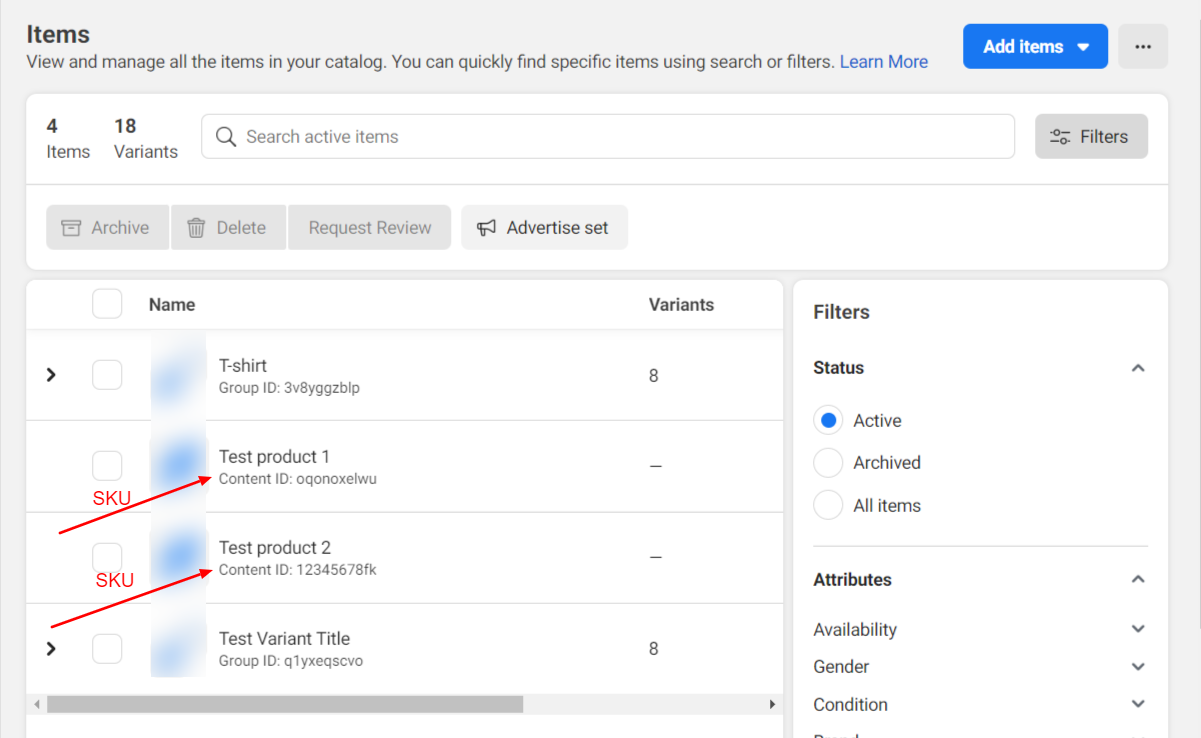Screen dimensions: 1201x738
Task: Expand the Gender filter
Action: pyautogui.click(x=1137, y=666)
